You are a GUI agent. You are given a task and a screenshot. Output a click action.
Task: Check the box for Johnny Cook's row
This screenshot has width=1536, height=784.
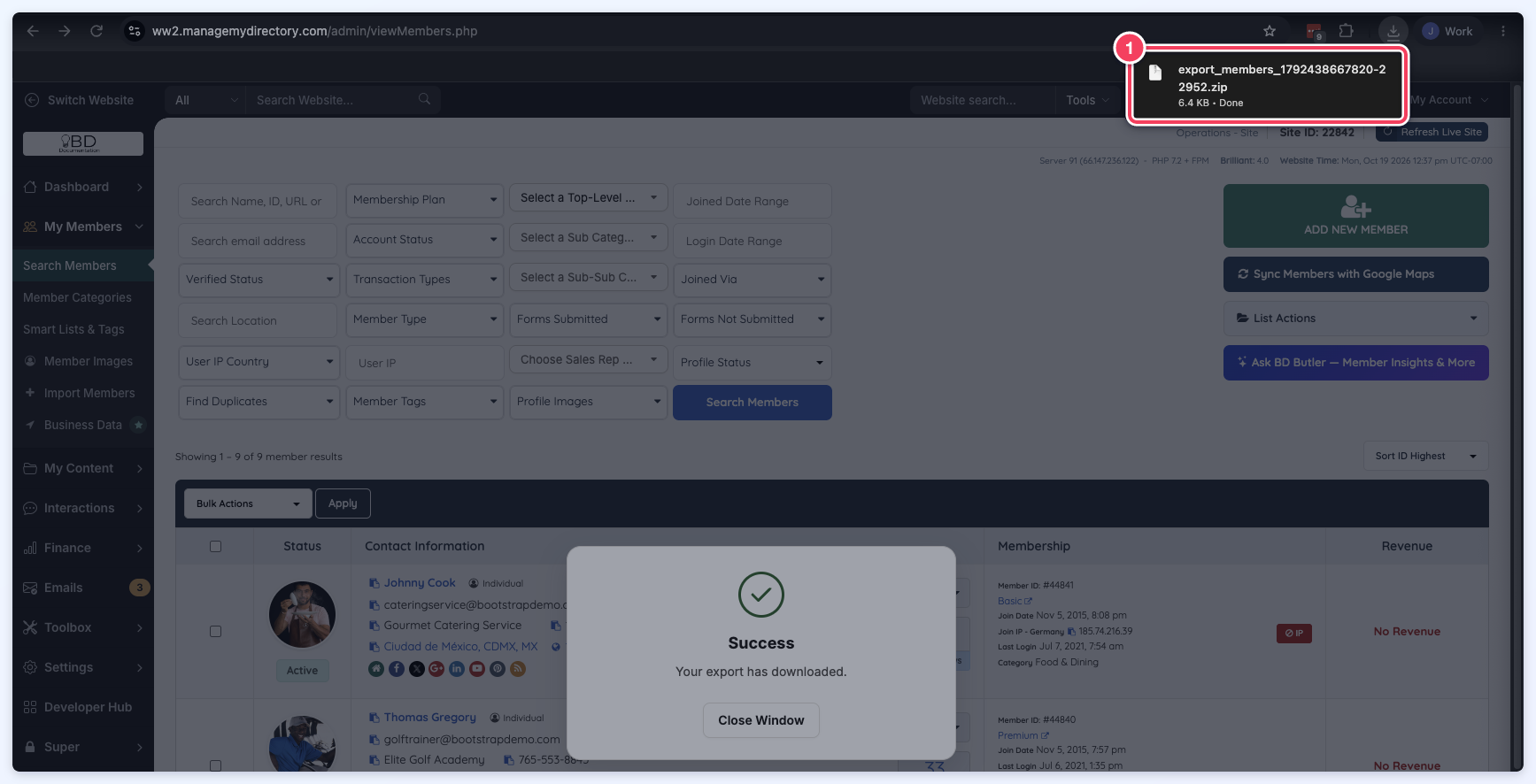(215, 631)
